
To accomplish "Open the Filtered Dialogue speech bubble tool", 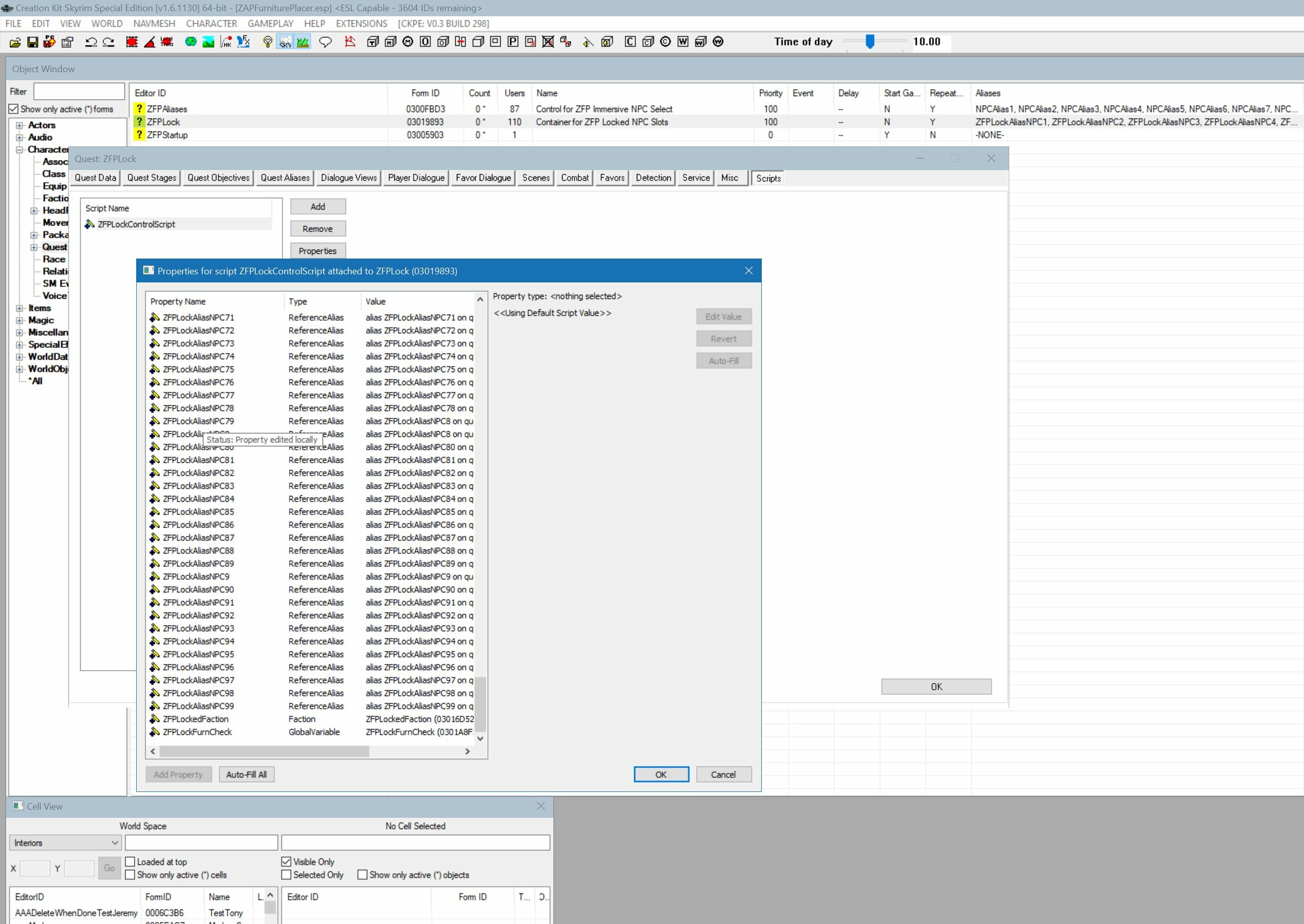I will point(326,42).
